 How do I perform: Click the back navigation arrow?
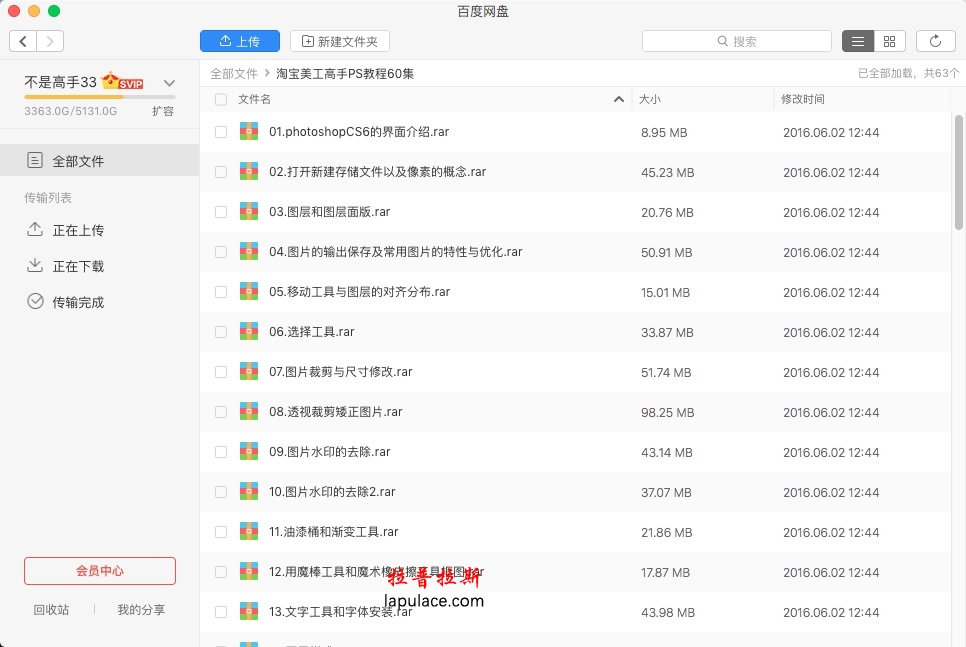pos(24,41)
